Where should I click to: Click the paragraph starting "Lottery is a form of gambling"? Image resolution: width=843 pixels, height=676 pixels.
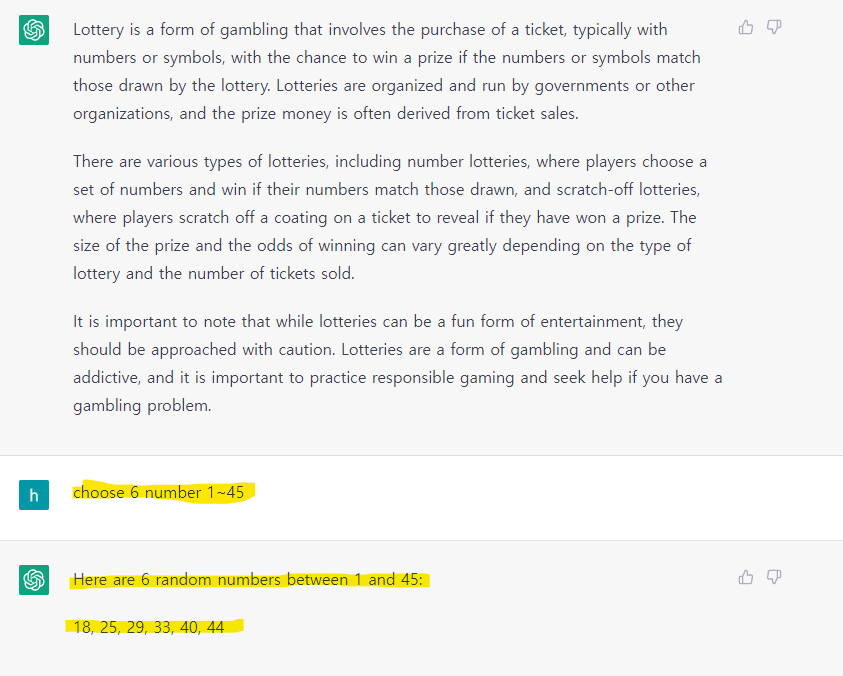click(x=387, y=72)
